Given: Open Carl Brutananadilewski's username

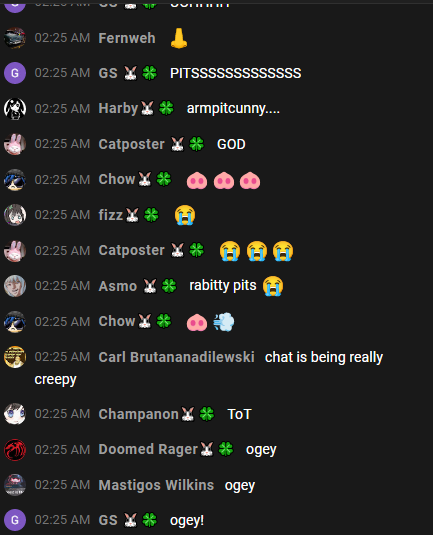Looking at the screenshot, I should [x=176, y=357].
